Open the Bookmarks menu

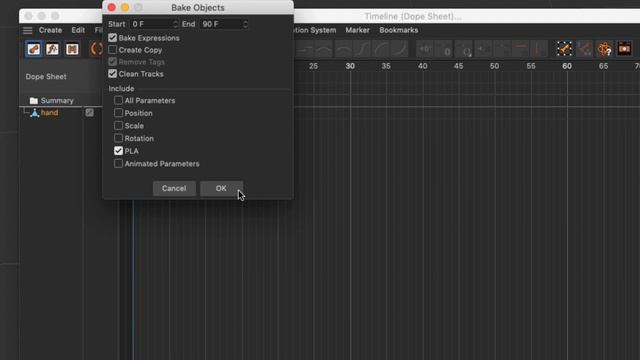click(x=398, y=30)
